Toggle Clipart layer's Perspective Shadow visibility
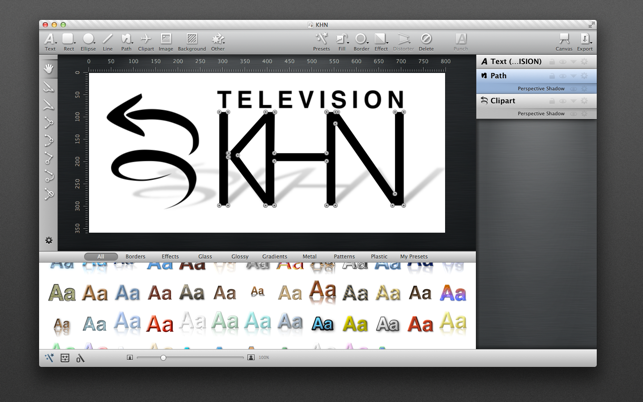The image size is (643, 402). pyautogui.click(x=574, y=114)
